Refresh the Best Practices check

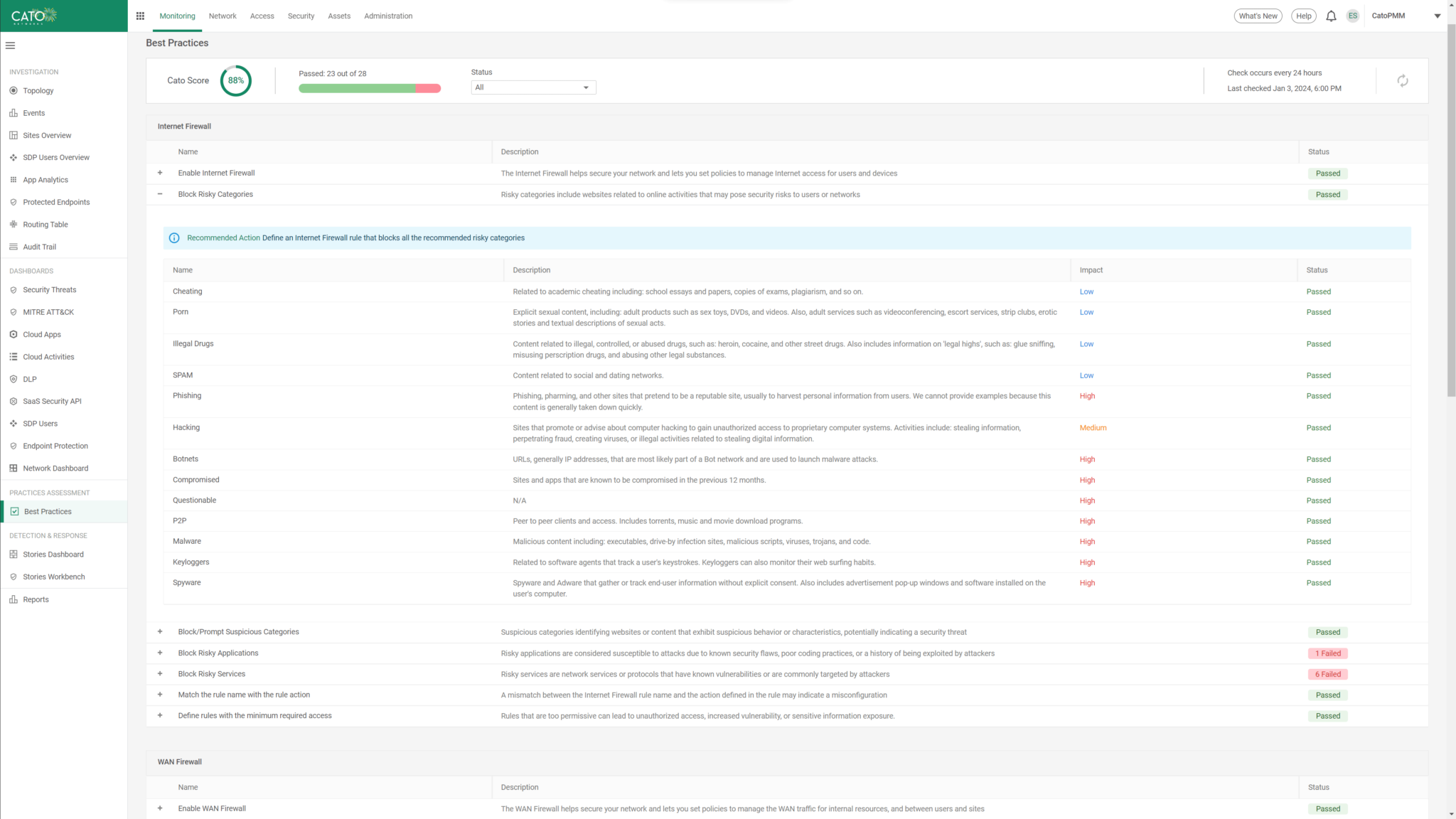(x=1402, y=80)
